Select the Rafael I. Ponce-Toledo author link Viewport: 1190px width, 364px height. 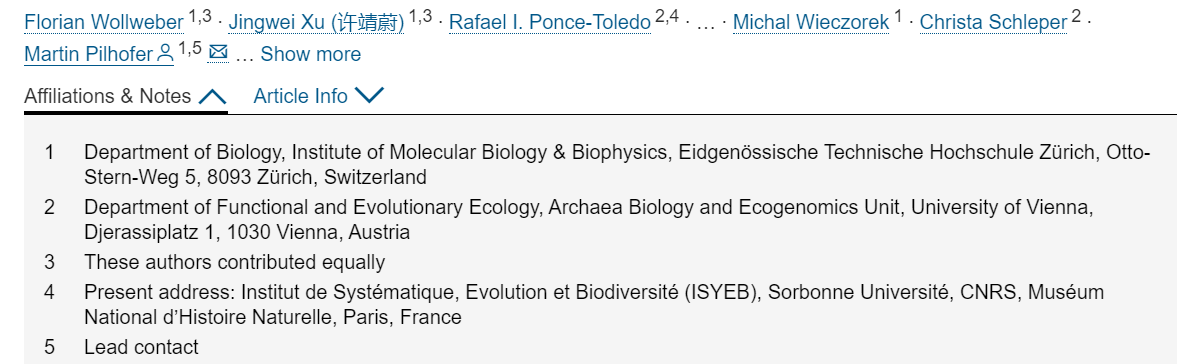pyautogui.click(x=549, y=23)
